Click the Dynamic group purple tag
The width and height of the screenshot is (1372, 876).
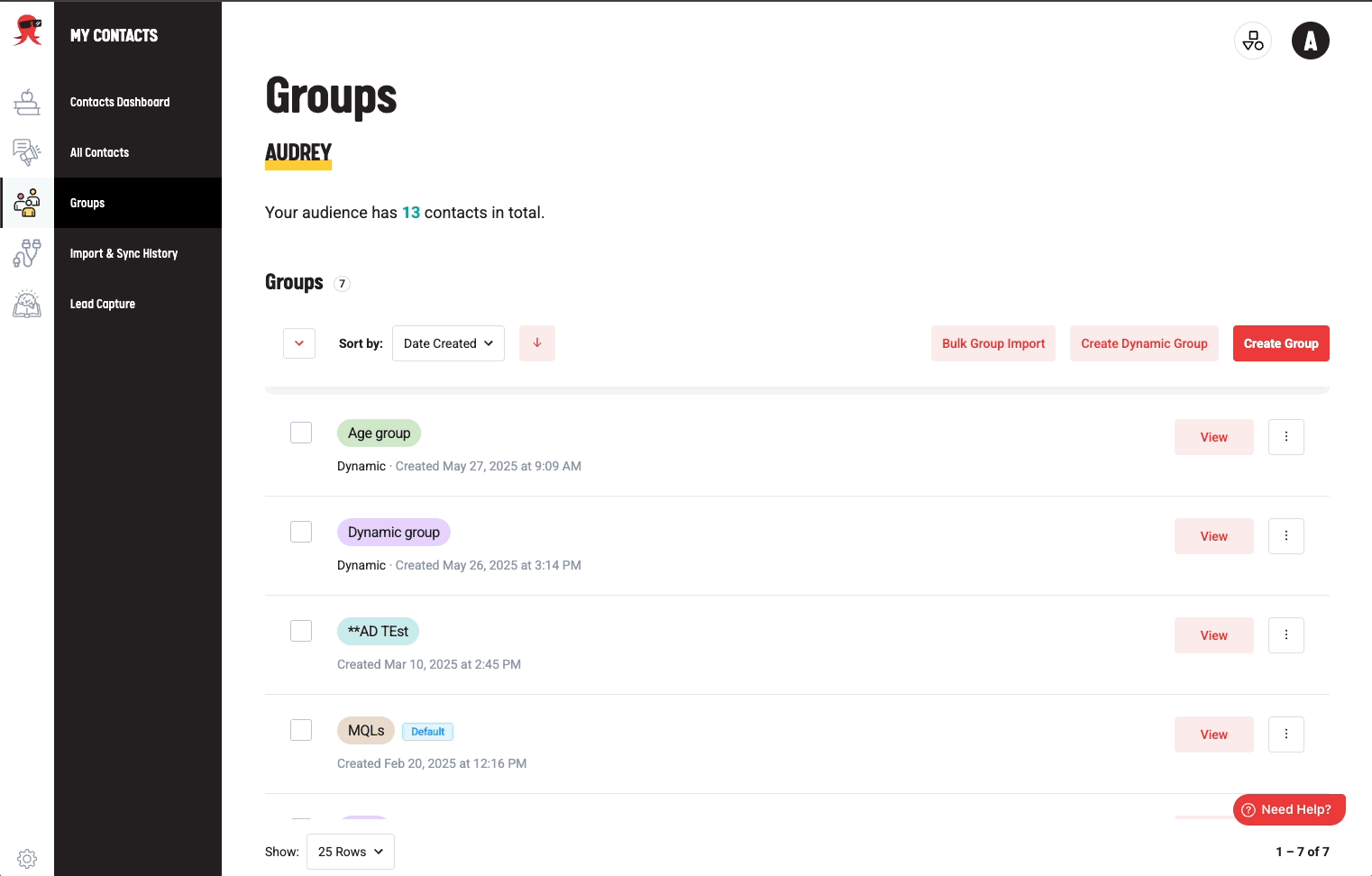(393, 533)
